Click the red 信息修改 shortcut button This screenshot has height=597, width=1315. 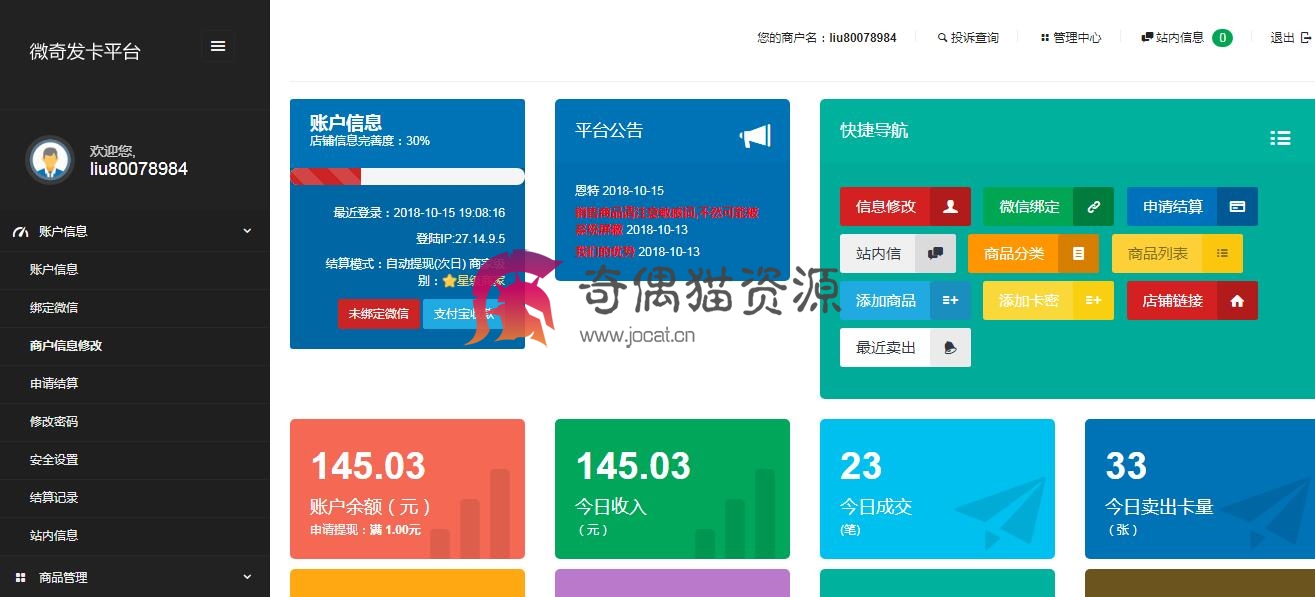click(x=905, y=206)
